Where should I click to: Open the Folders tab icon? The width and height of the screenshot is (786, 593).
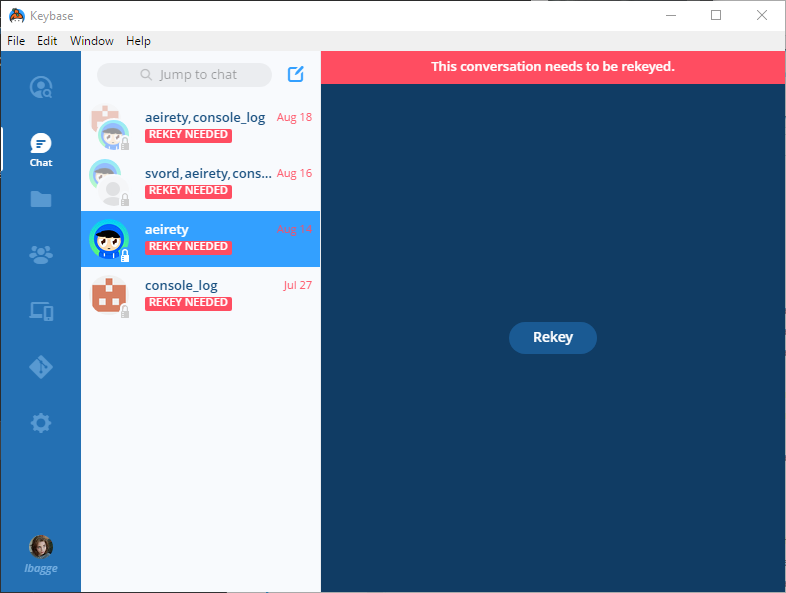click(41, 199)
